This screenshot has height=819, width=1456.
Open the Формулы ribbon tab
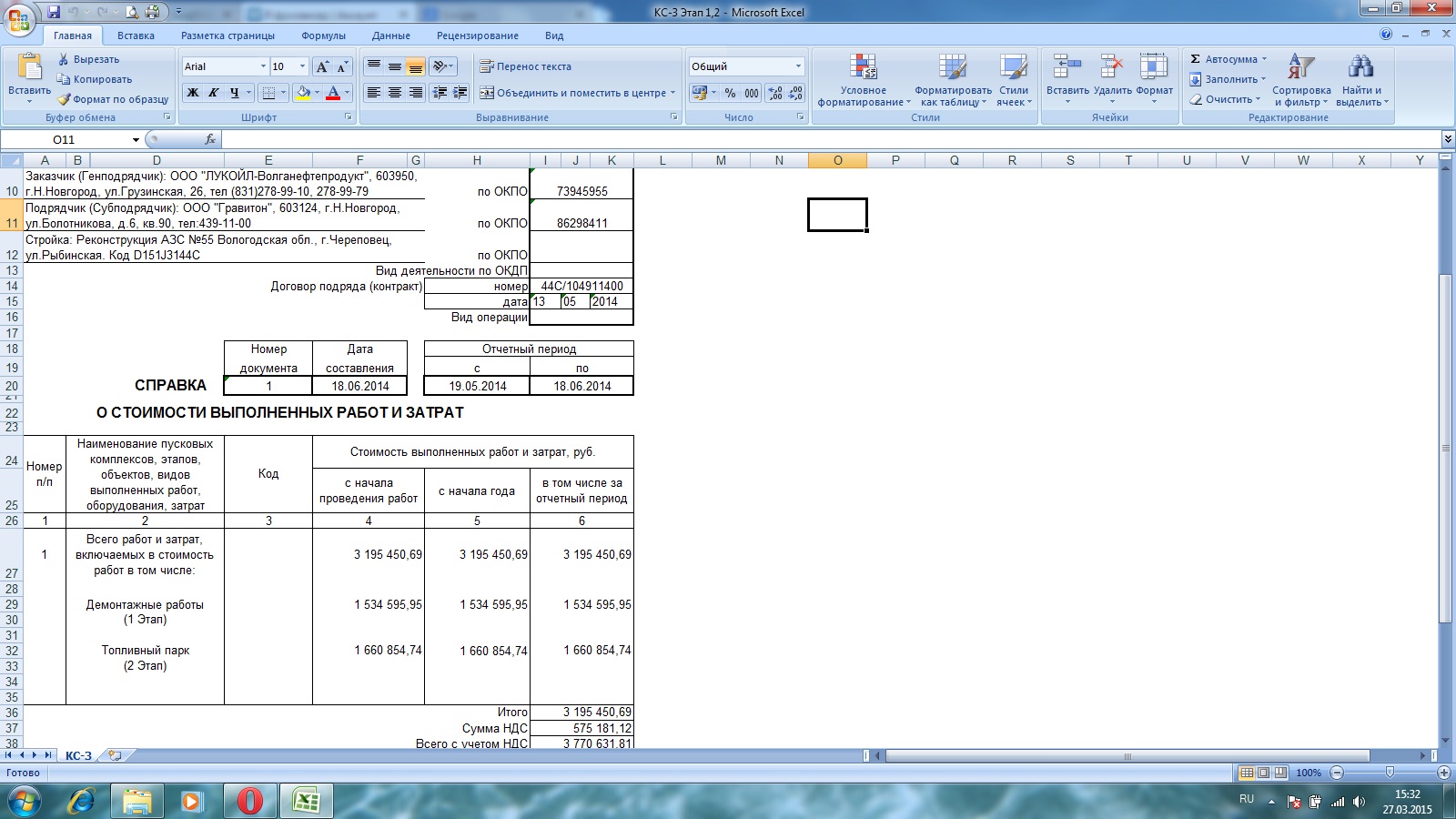point(323,35)
